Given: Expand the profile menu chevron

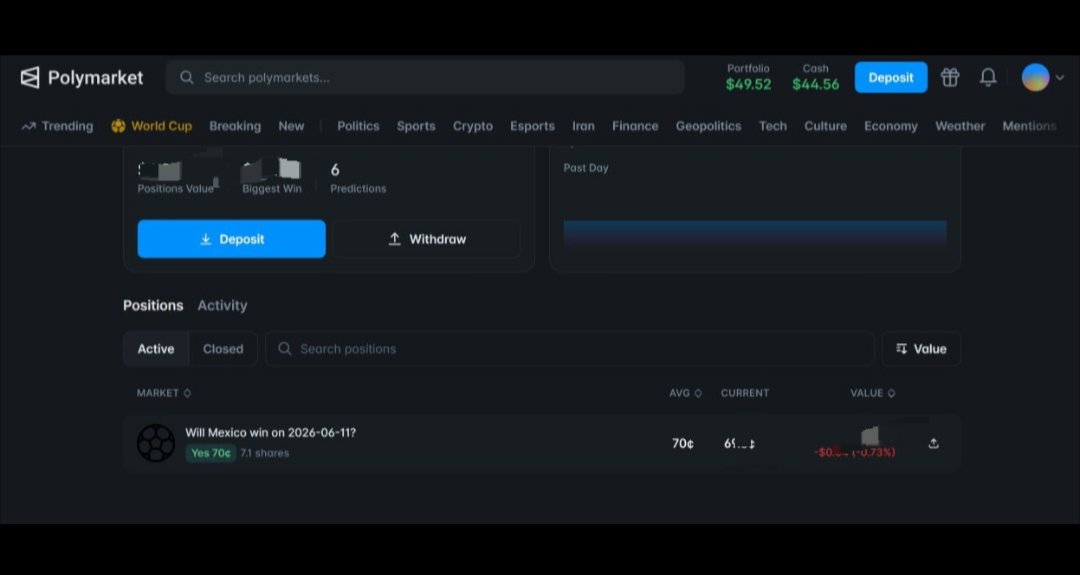Looking at the screenshot, I should 1060,78.
